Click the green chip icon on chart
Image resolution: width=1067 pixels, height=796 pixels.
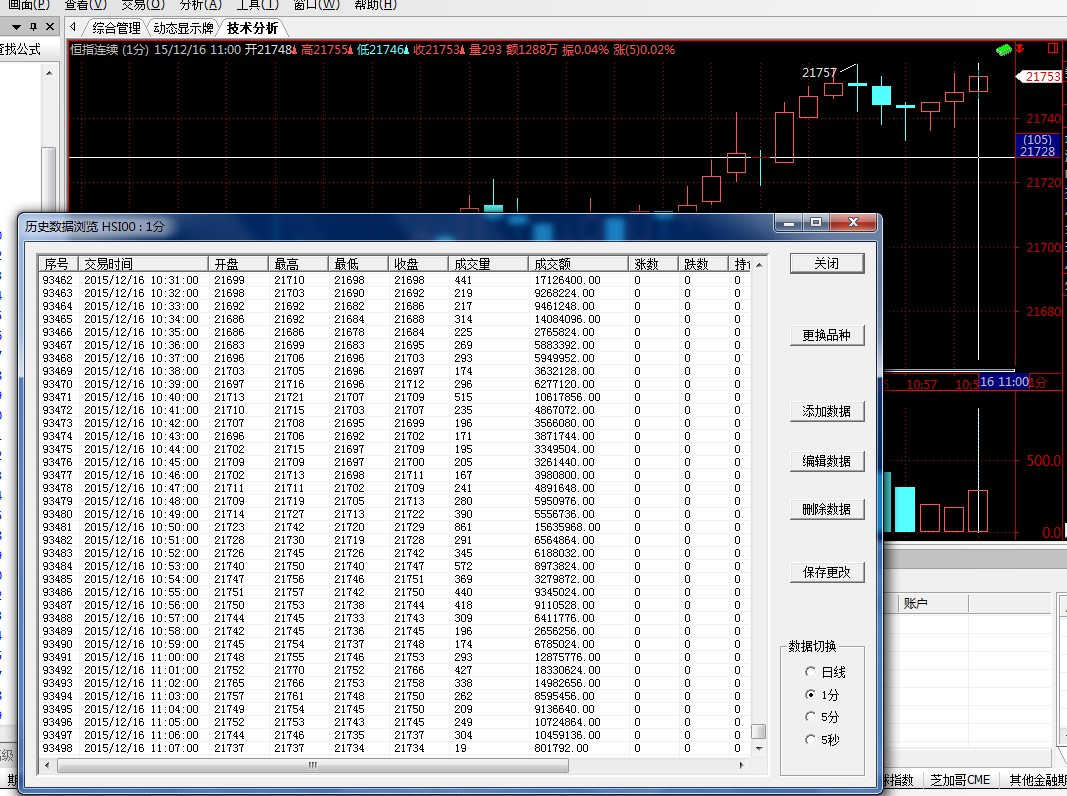coord(1003,49)
